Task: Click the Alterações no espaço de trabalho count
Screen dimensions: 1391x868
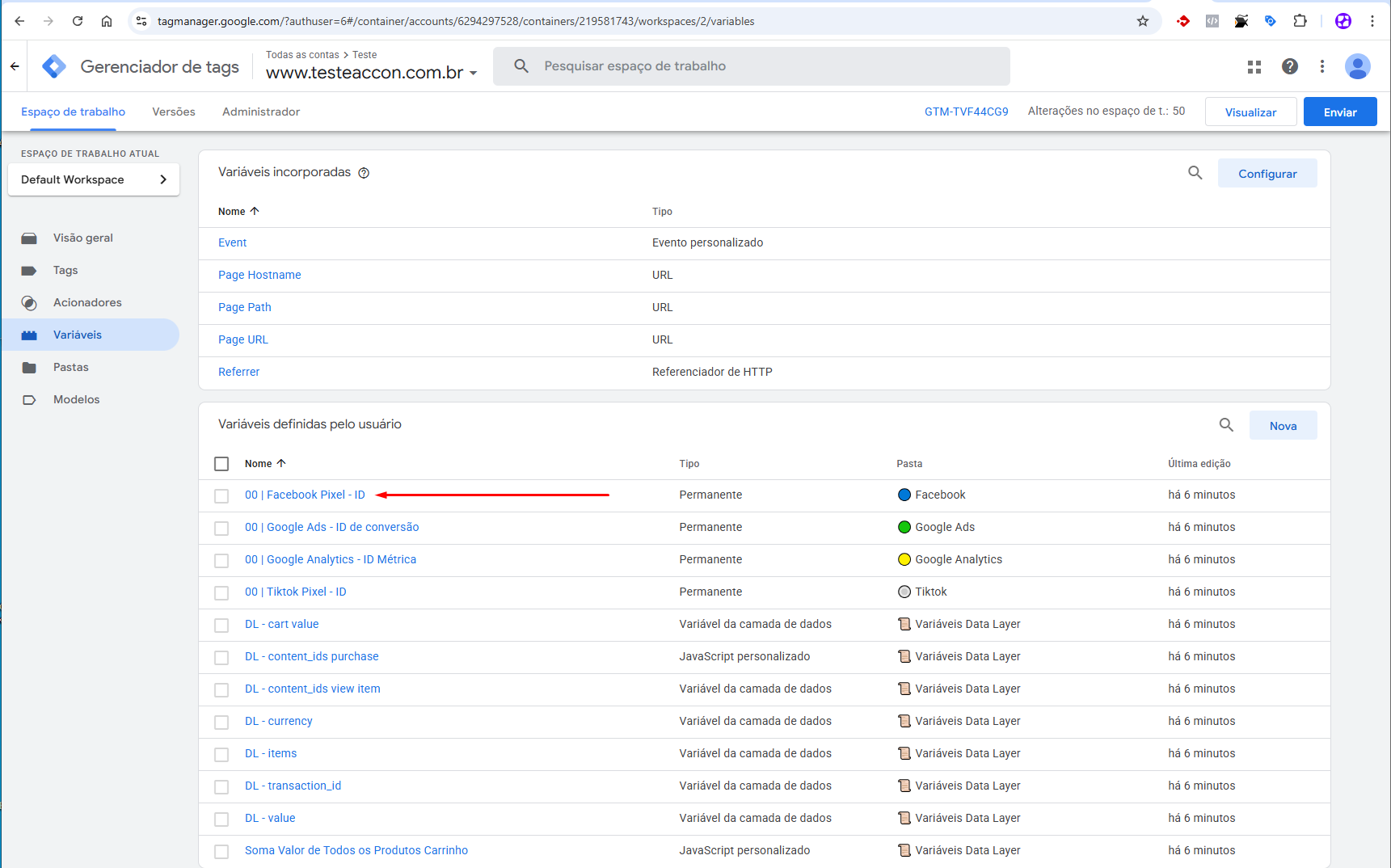Action: pos(1106,111)
